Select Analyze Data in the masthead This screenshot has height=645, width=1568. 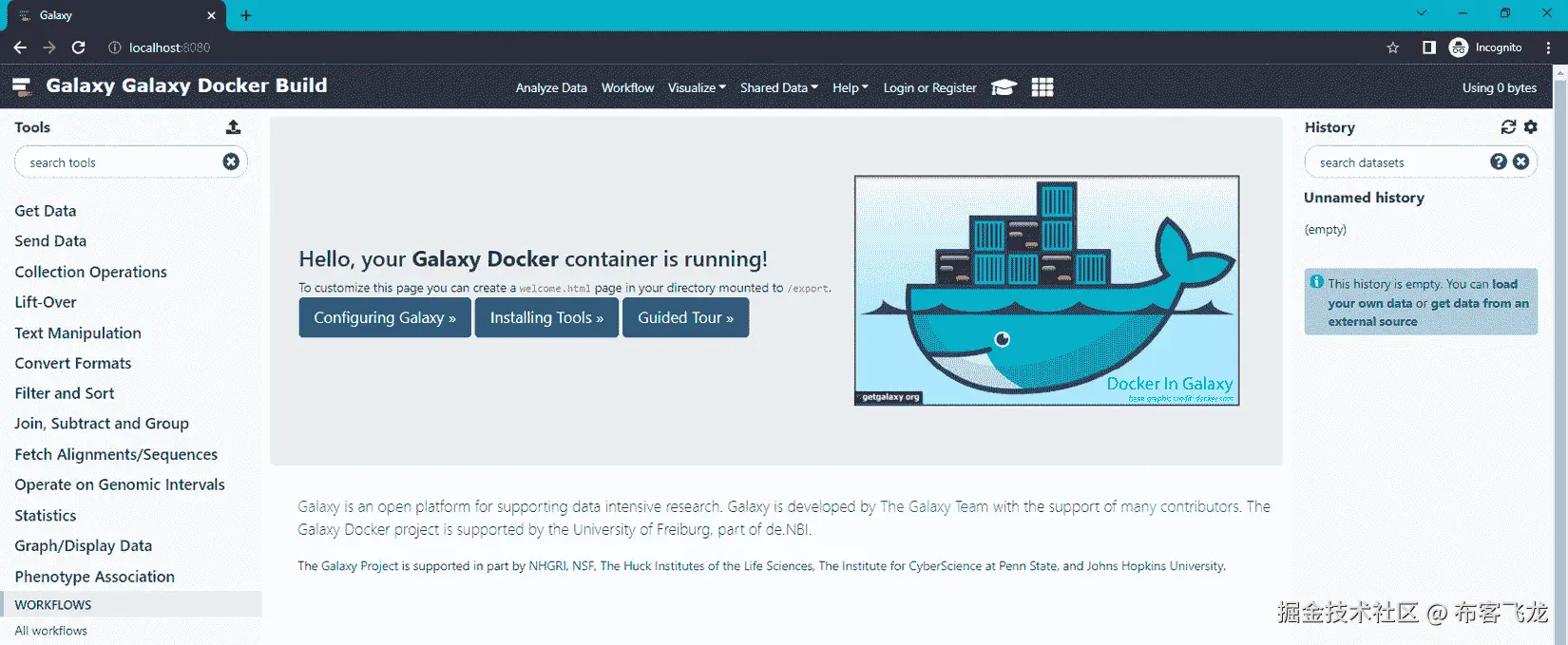(551, 87)
